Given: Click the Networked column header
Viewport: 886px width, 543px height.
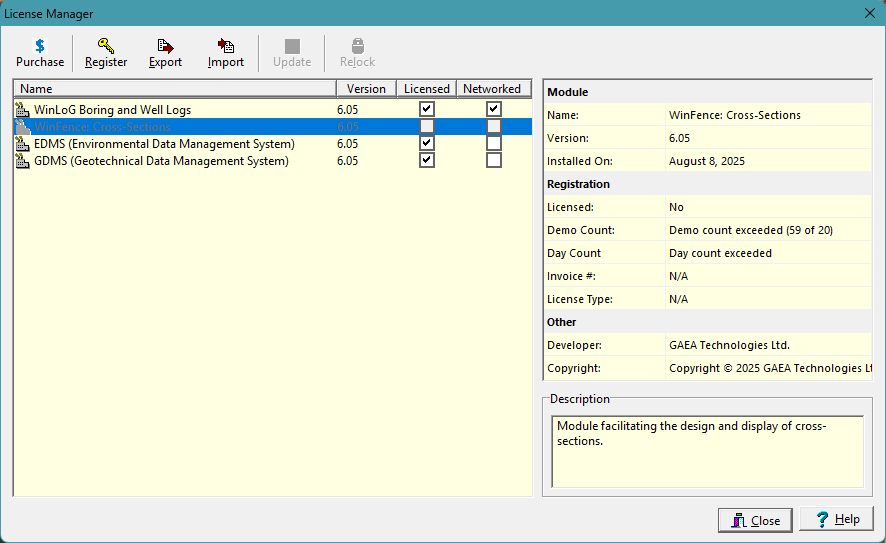Looking at the screenshot, I should coord(493,89).
